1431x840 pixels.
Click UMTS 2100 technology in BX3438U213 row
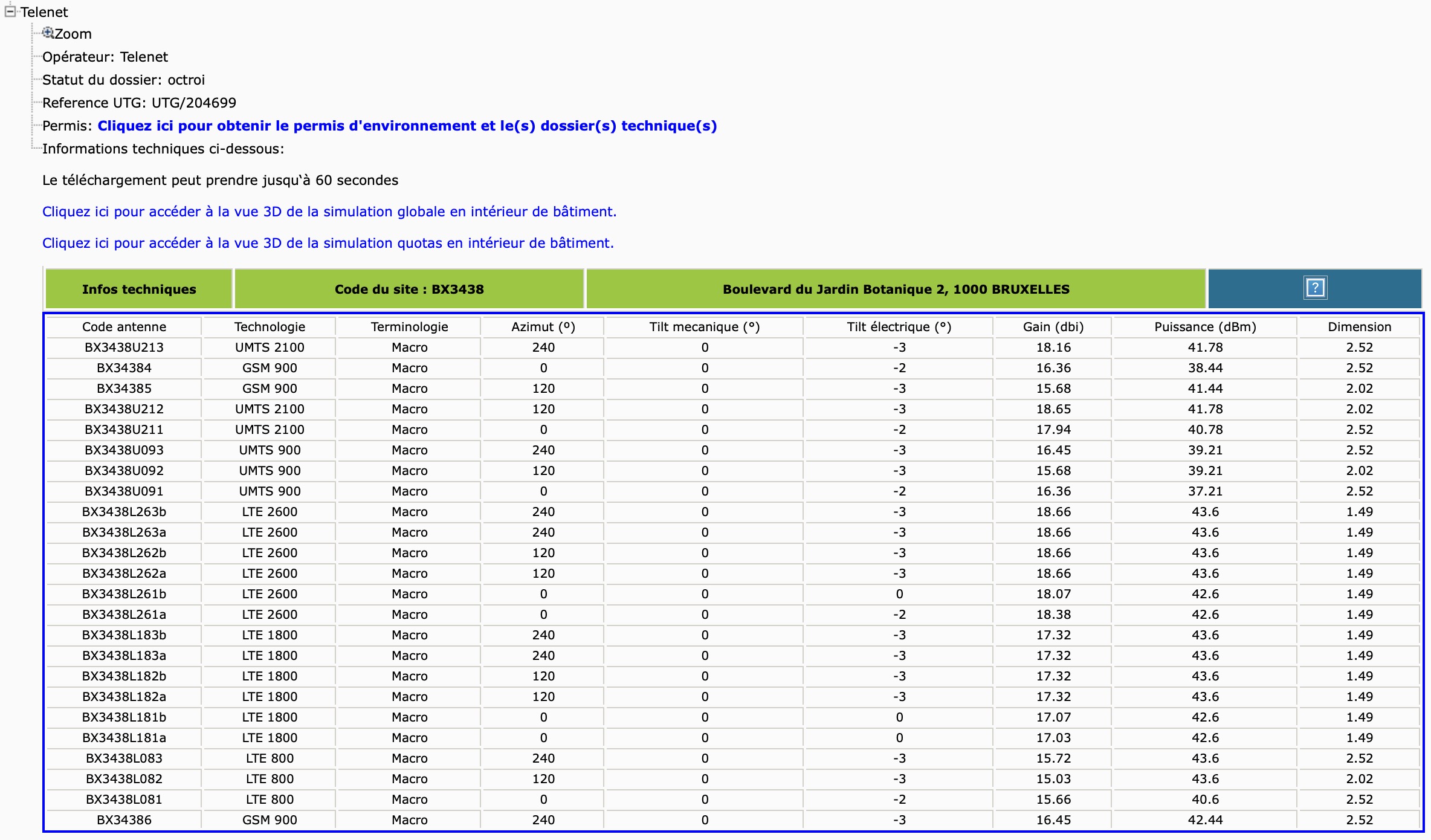[270, 347]
